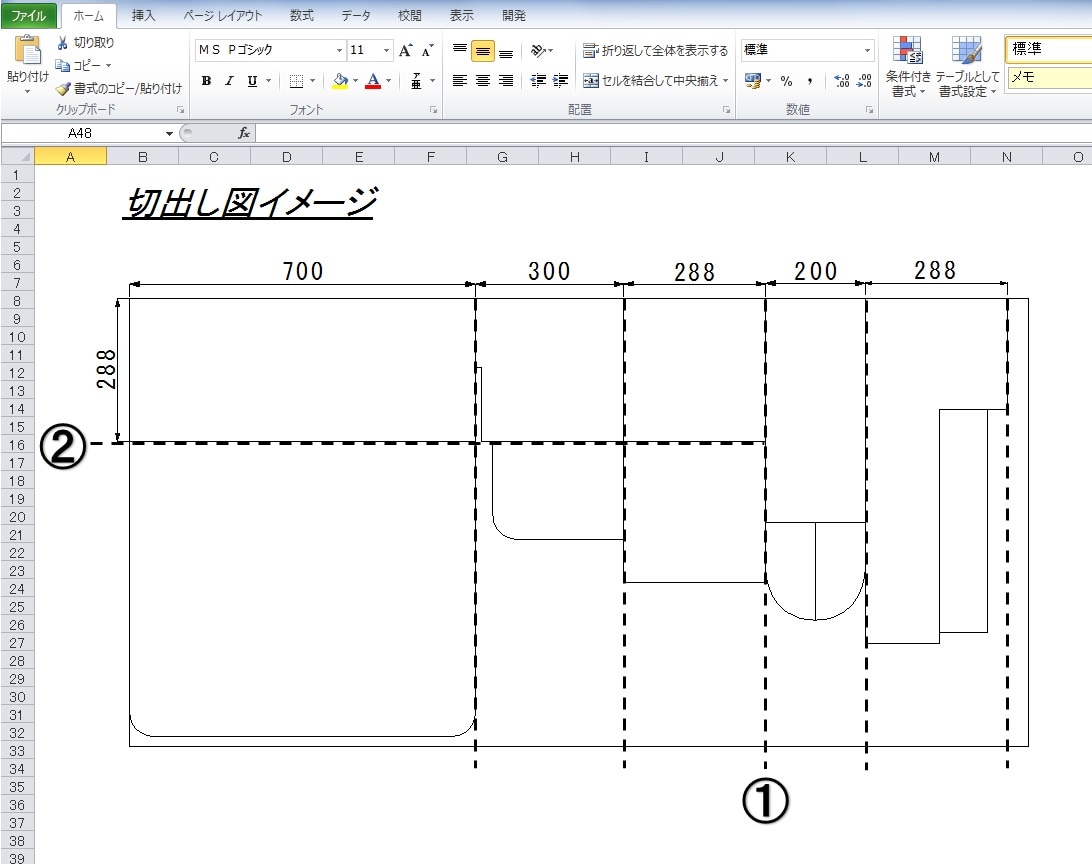Select row 16 header

coord(17,445)
